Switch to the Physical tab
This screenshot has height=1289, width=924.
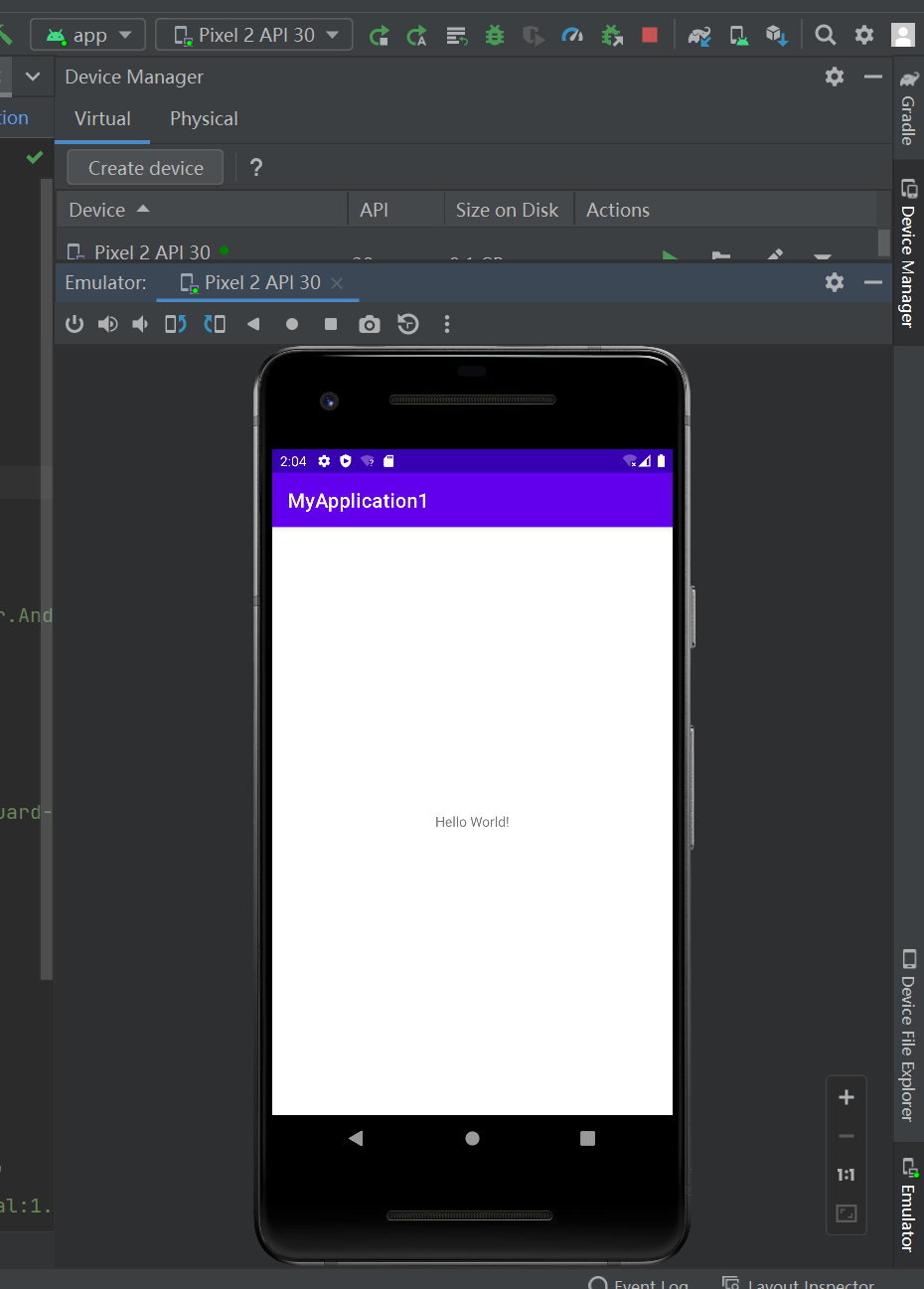click(204, 118)
